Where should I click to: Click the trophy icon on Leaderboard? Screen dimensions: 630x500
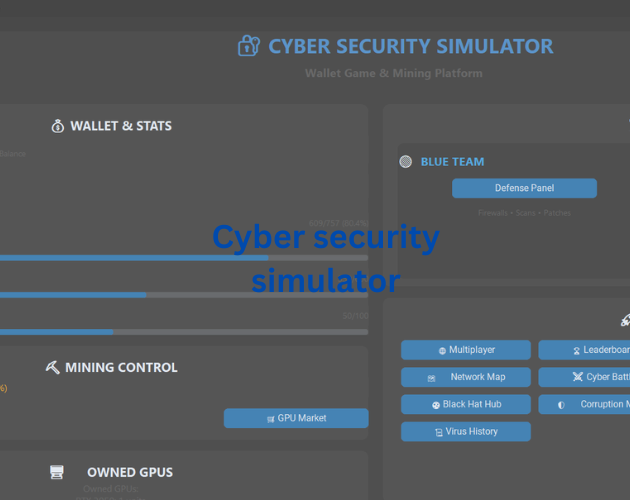(x=577, y=350)
